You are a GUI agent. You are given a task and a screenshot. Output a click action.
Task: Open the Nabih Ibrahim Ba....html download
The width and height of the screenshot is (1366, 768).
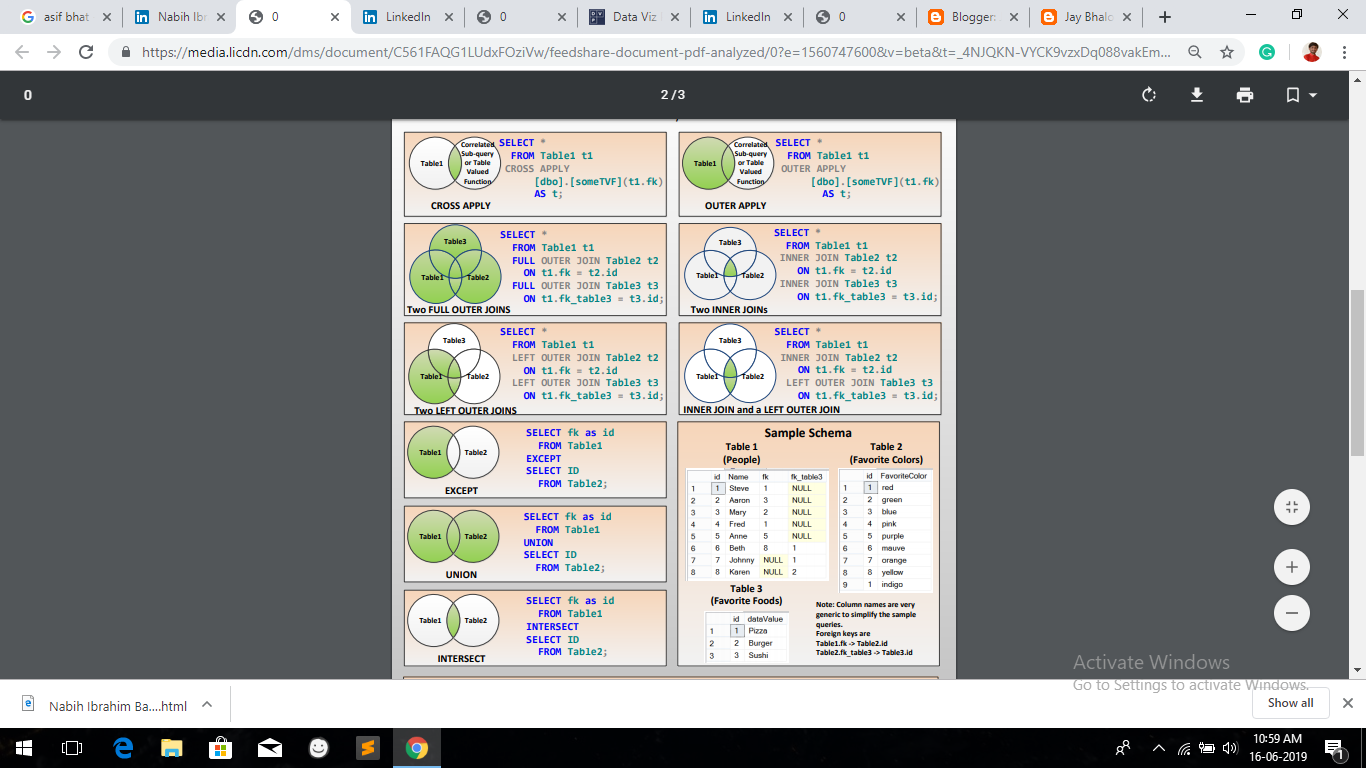[106, 705]
